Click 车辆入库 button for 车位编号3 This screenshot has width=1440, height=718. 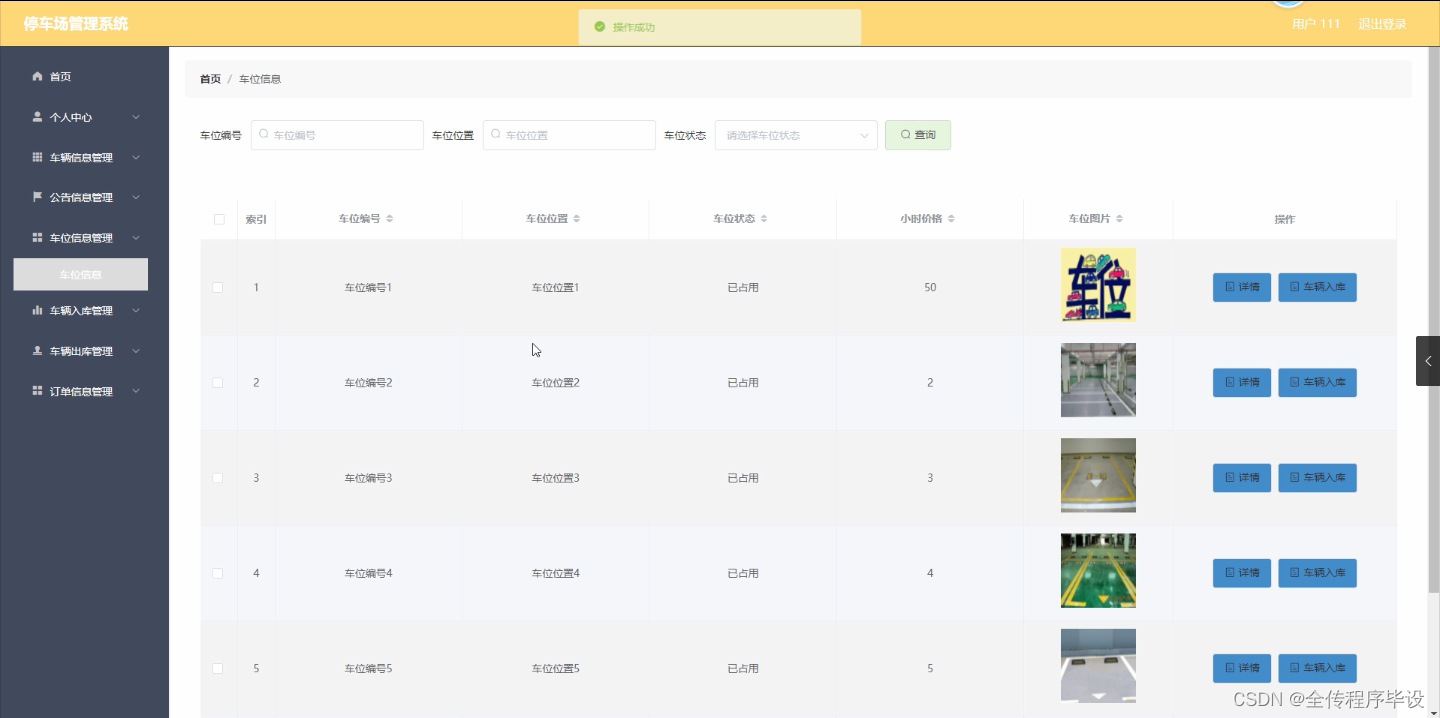pos(1317,478)
